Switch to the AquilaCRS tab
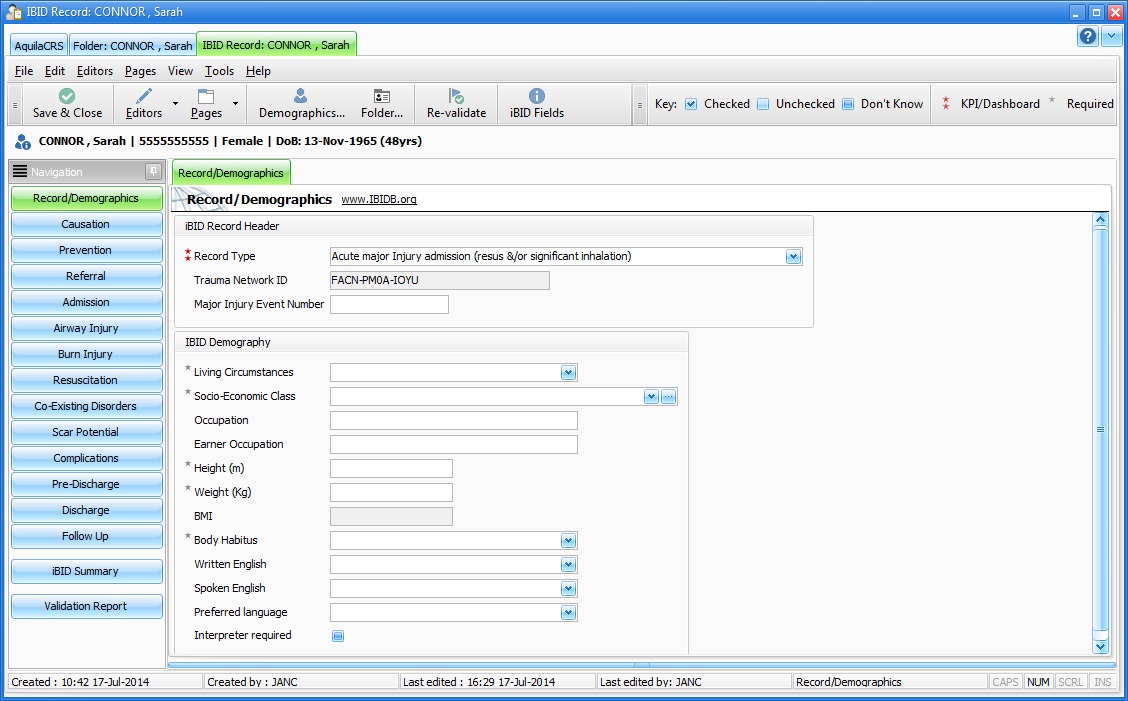 [x=39, y=46]
